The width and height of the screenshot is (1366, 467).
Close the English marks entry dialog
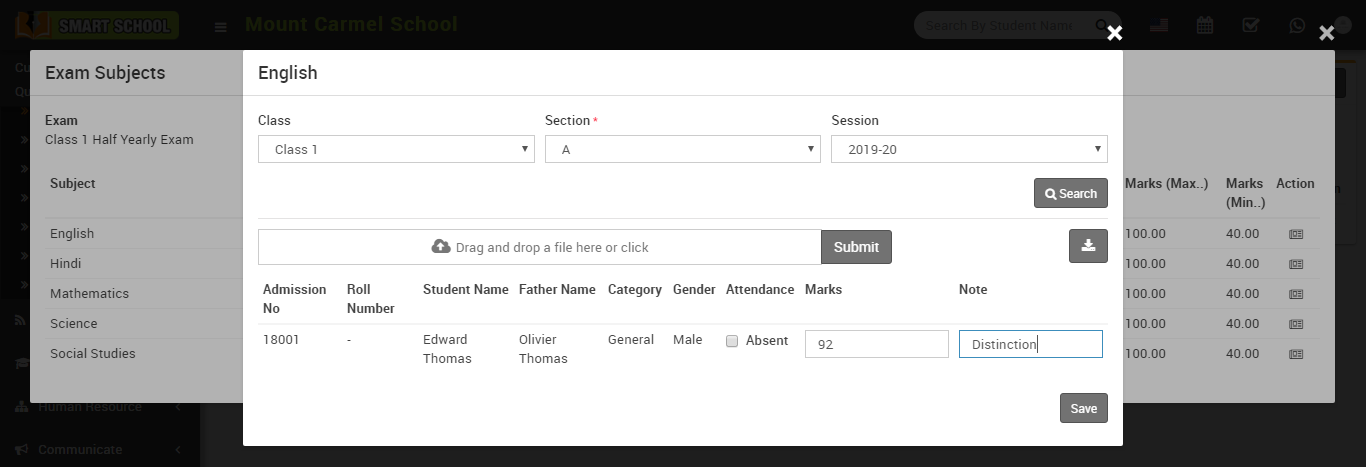tap(1114, 33)
